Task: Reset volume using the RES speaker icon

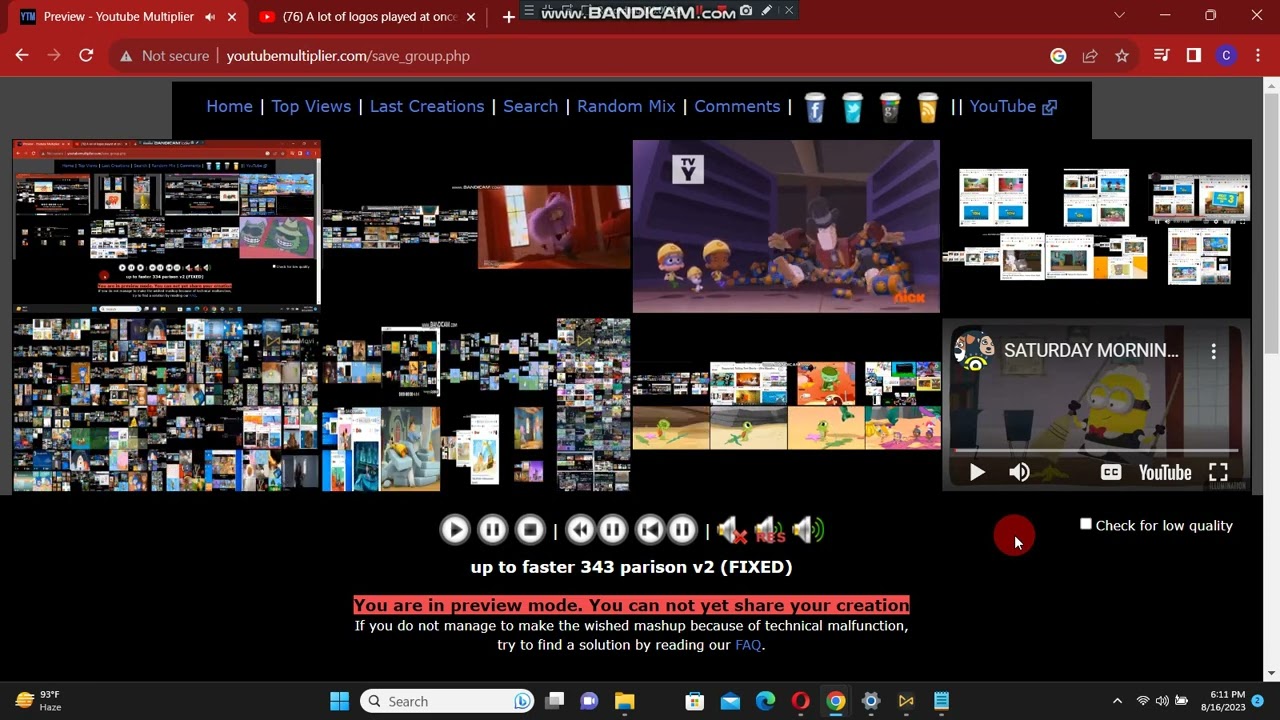Action: (769, 530)
